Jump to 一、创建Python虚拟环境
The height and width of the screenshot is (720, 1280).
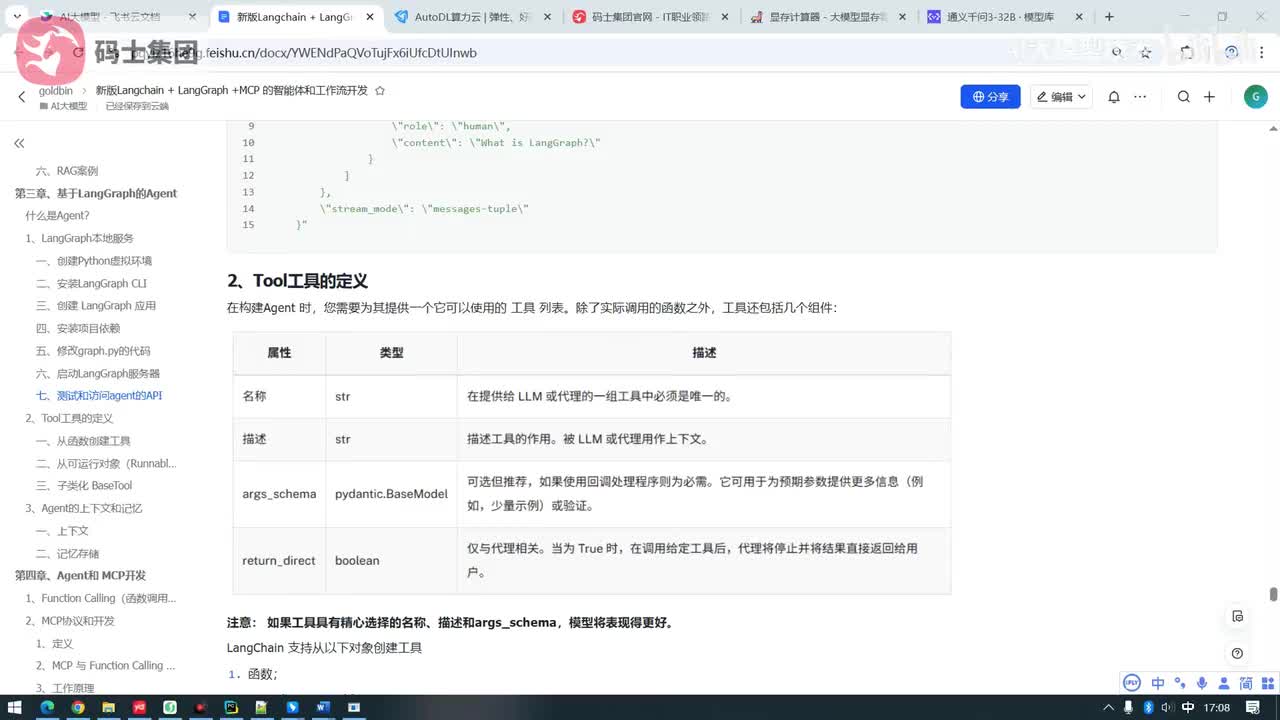pos(94,261)
